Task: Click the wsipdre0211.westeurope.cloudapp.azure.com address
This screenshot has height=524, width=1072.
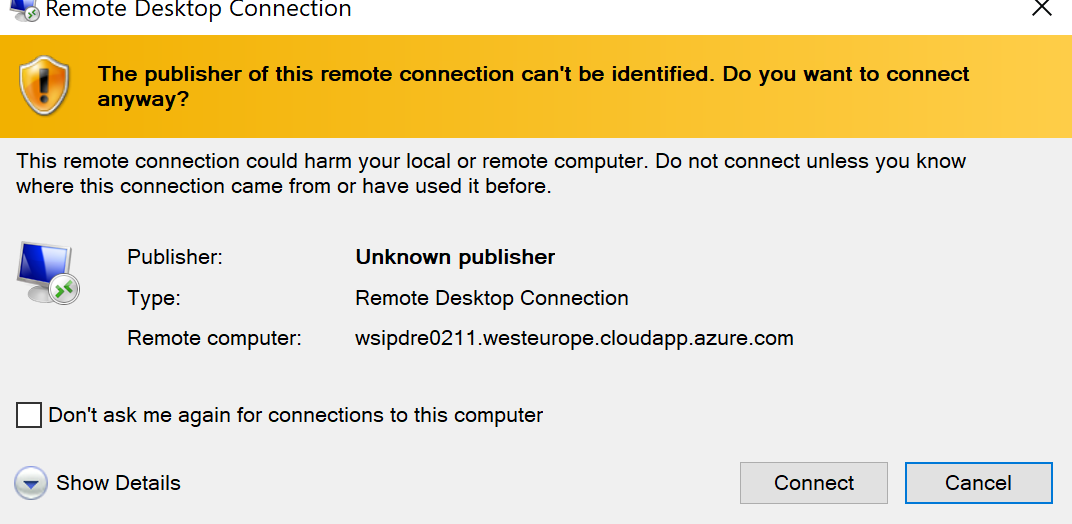Action: 574,339
